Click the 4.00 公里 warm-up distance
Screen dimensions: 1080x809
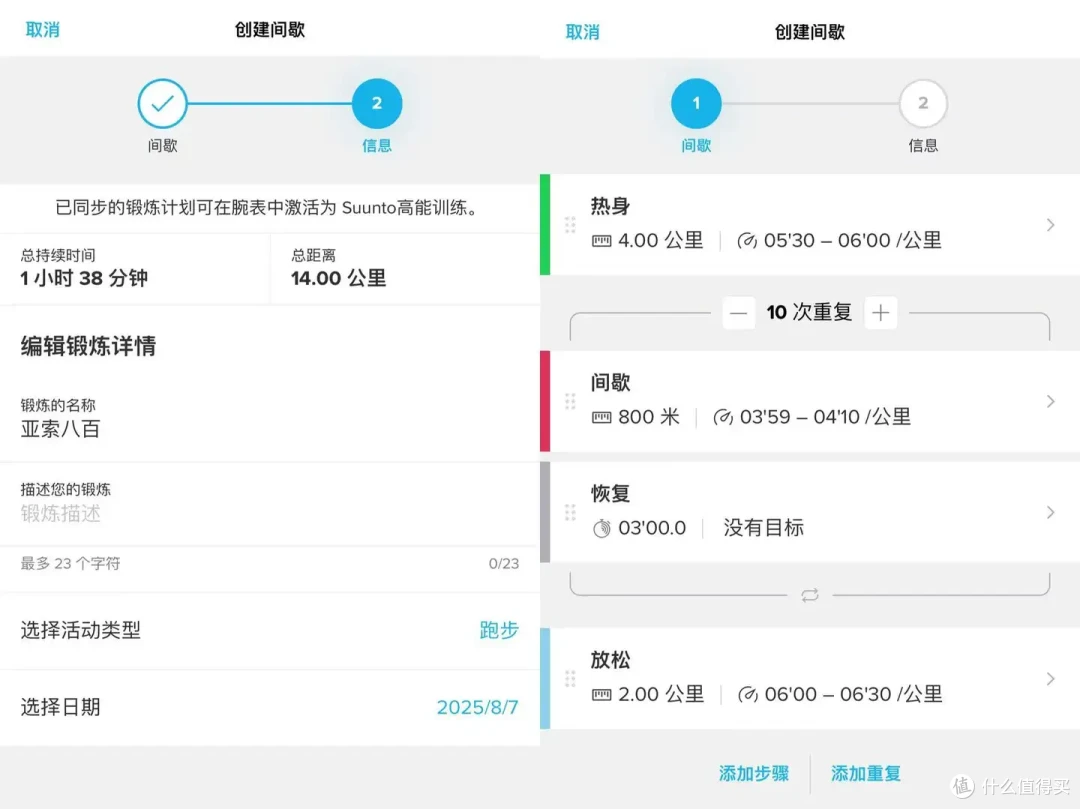pos(661,240)
